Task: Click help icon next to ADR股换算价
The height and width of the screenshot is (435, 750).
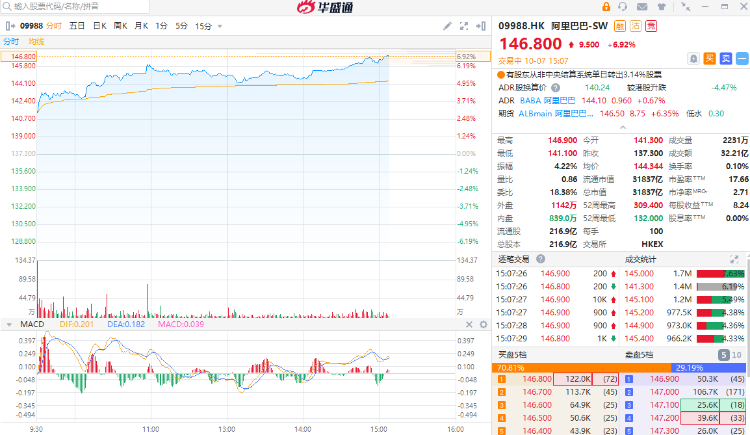Action: [555, 88]
